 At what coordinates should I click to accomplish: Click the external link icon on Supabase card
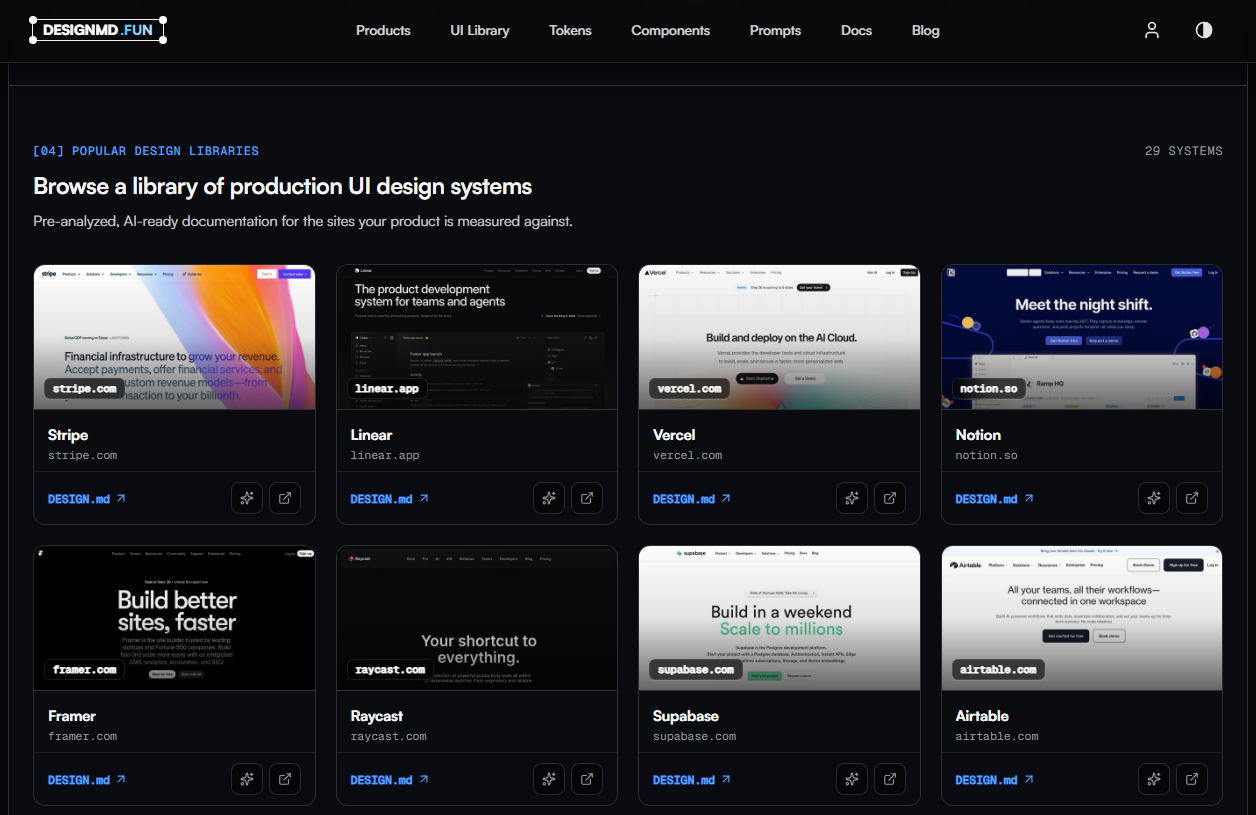[x=890, y=779]
